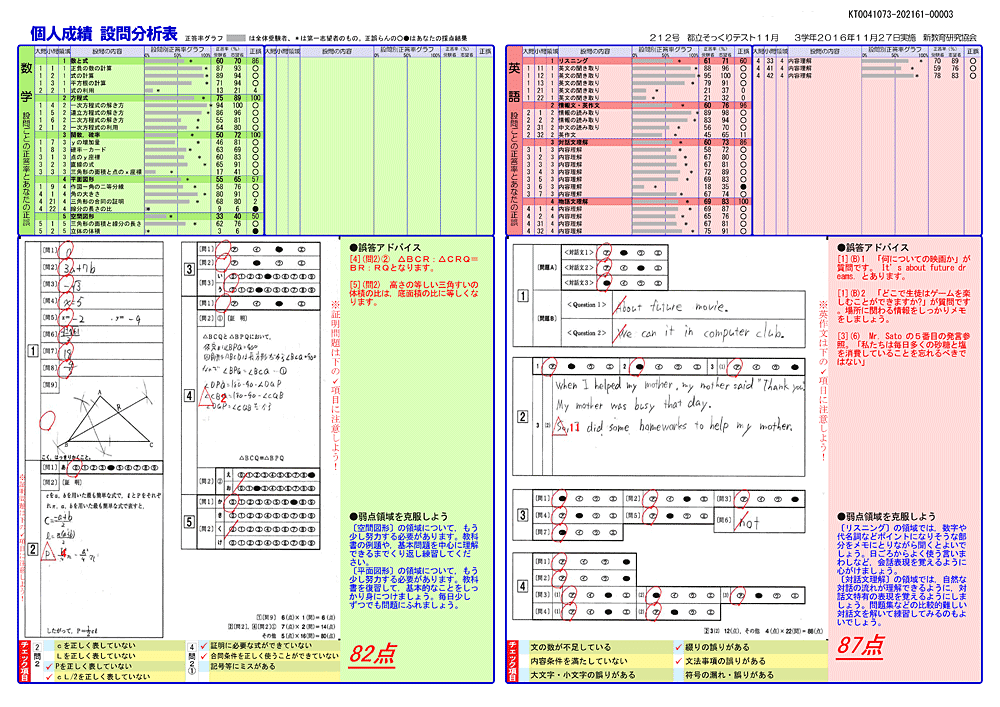Click the '正負の数の計算' row
The width and height of the screenshot is (1000, 707).
tap(149, 68)
